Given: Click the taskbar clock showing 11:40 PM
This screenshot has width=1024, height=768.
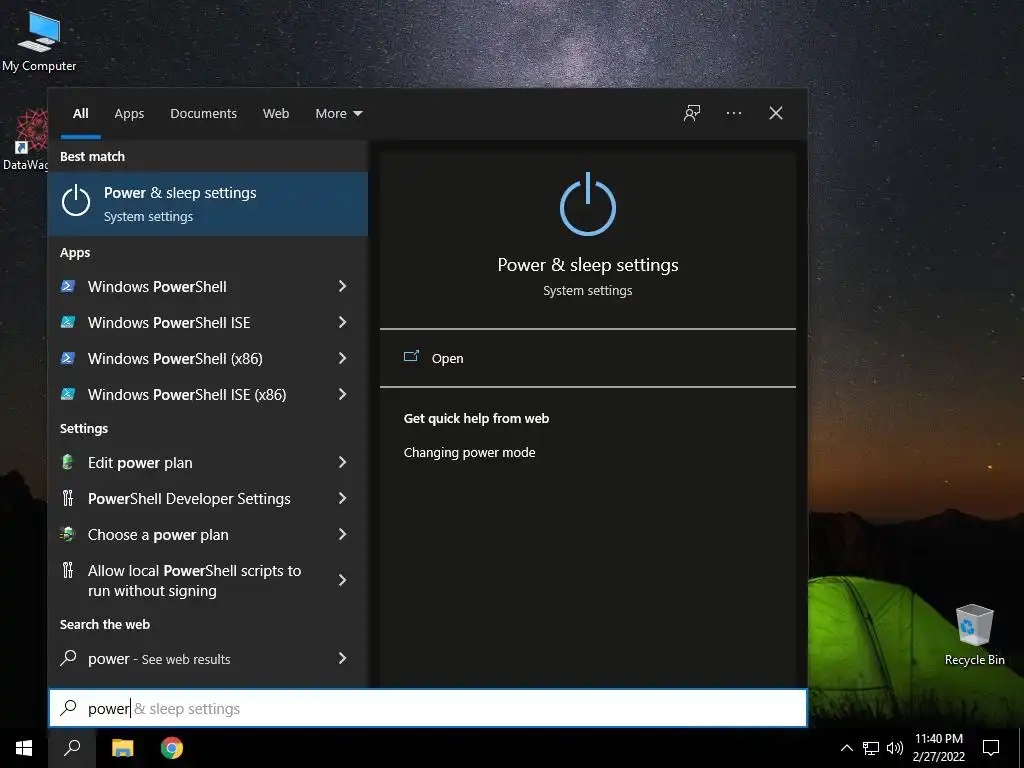Looking at the screenshot, I should coord(938,748).
